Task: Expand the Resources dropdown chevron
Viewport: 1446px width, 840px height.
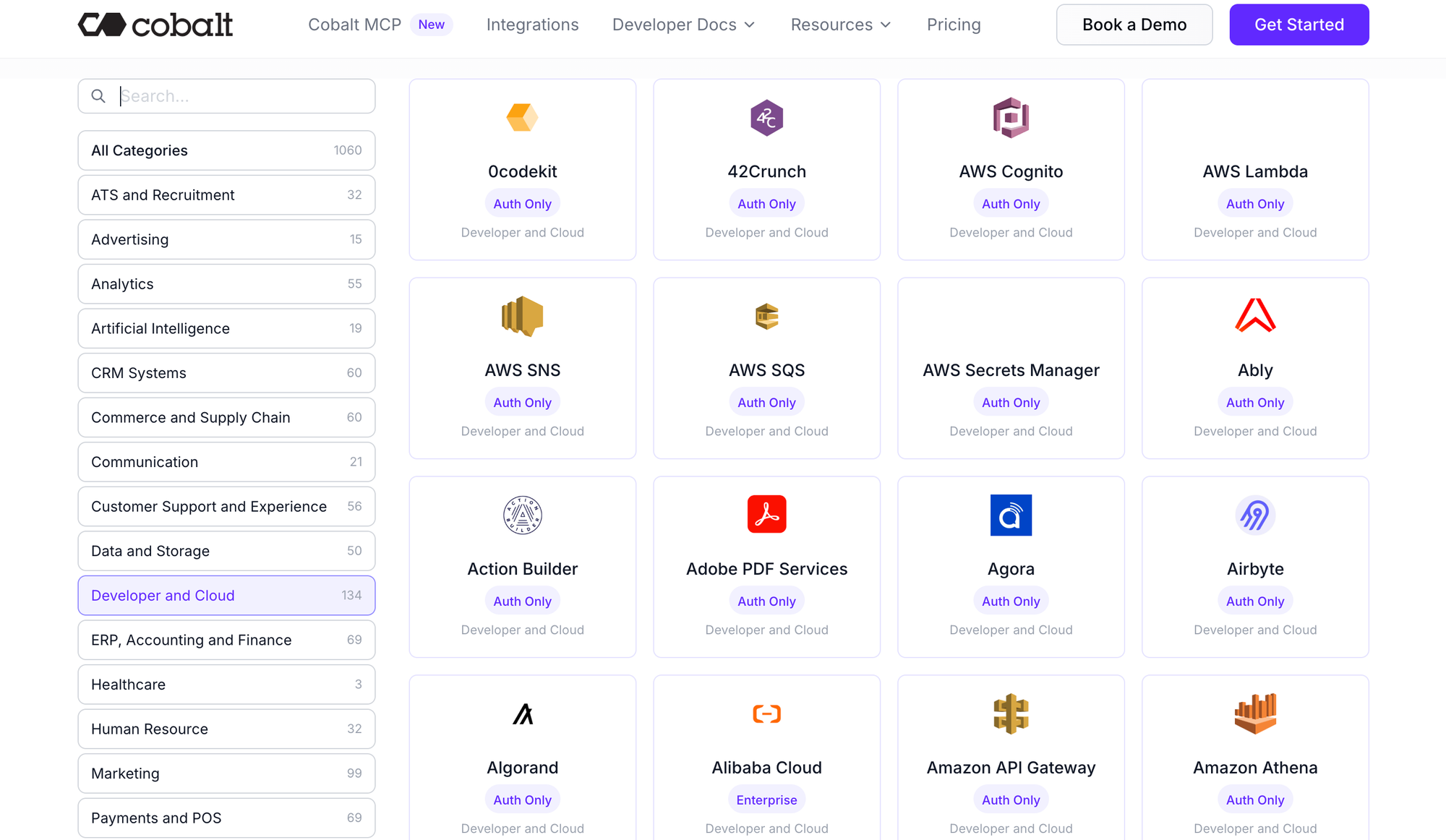Action: click(886, 25)
